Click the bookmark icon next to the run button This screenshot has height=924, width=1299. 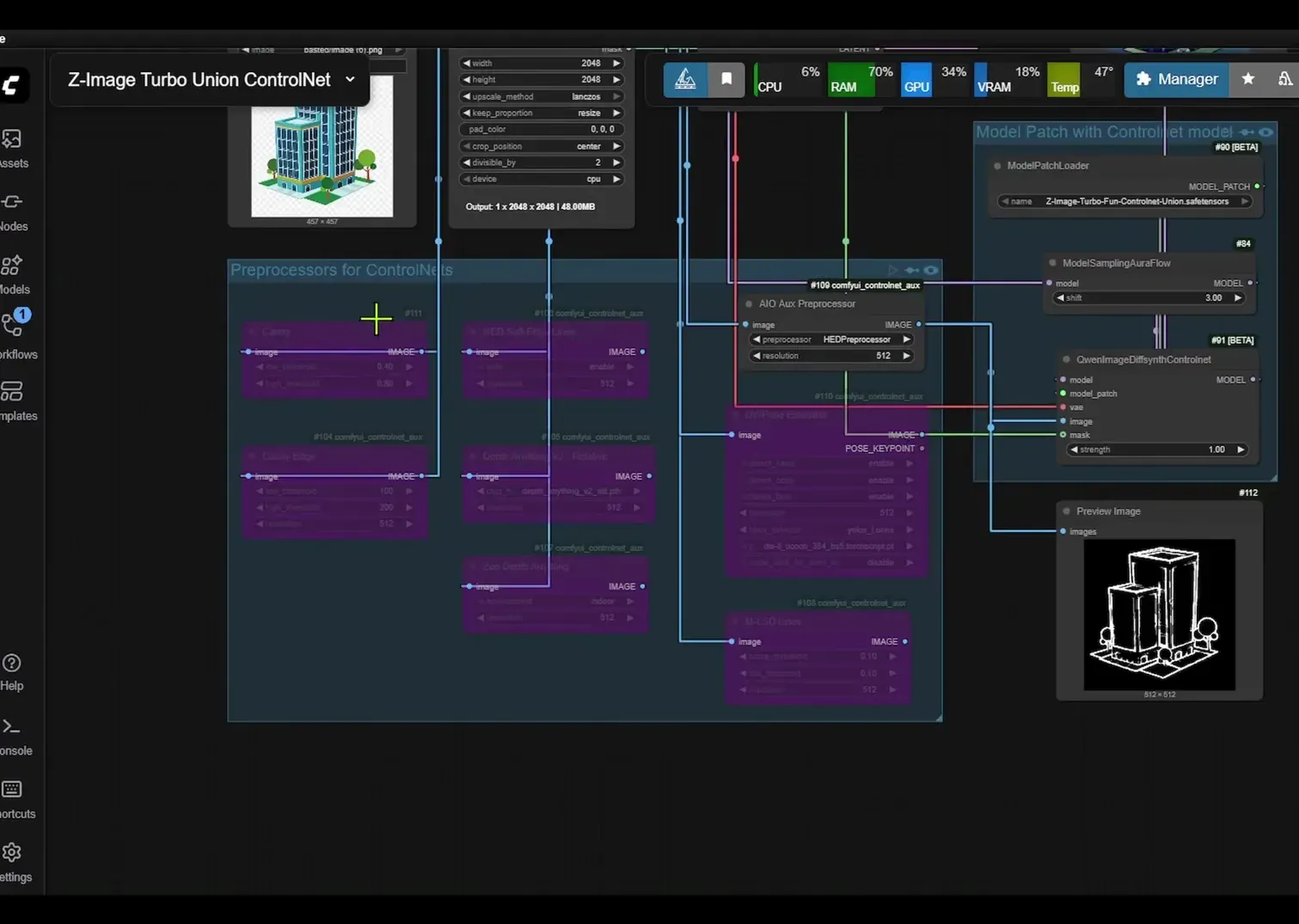coord(726,79)
